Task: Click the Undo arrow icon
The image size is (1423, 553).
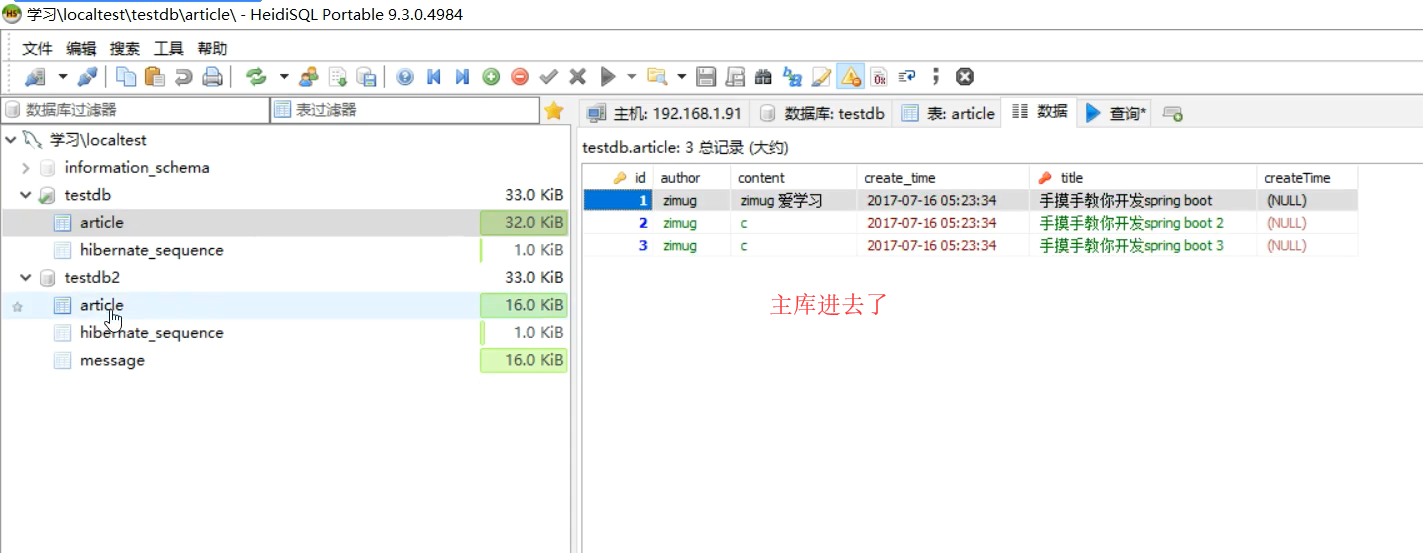Action: [183, 76]
